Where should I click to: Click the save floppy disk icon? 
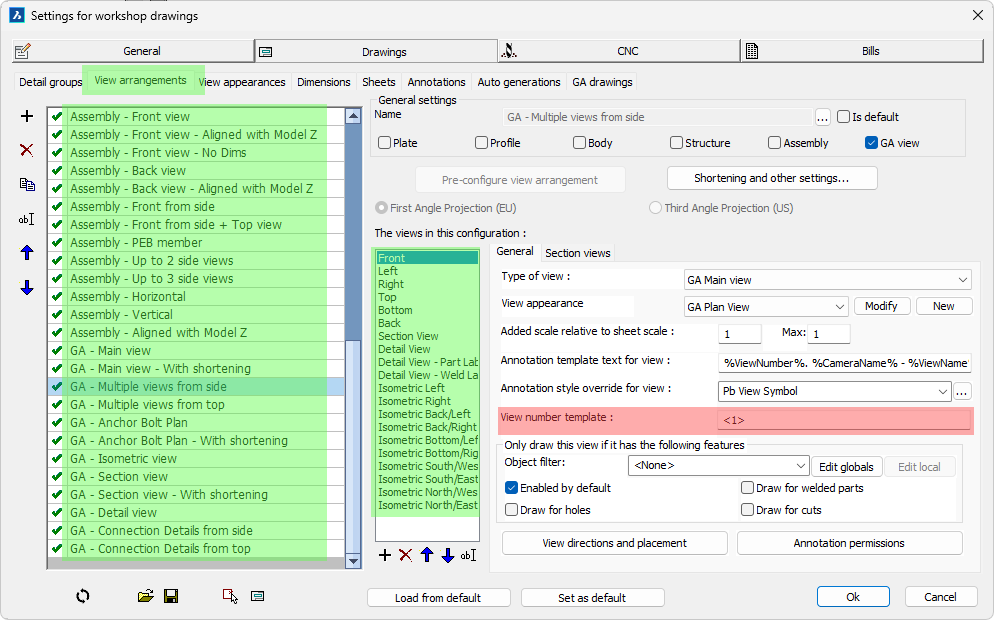(171, 596)
